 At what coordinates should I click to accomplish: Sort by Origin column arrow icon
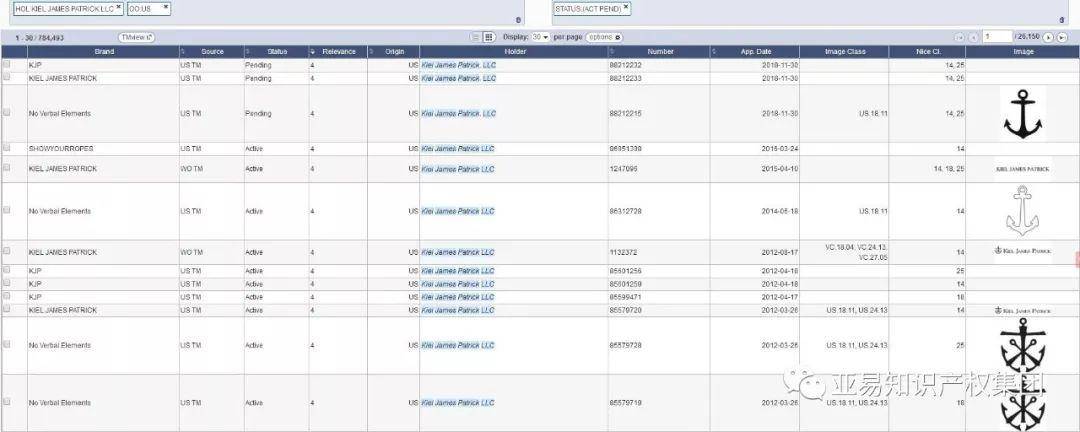point(371,52)
